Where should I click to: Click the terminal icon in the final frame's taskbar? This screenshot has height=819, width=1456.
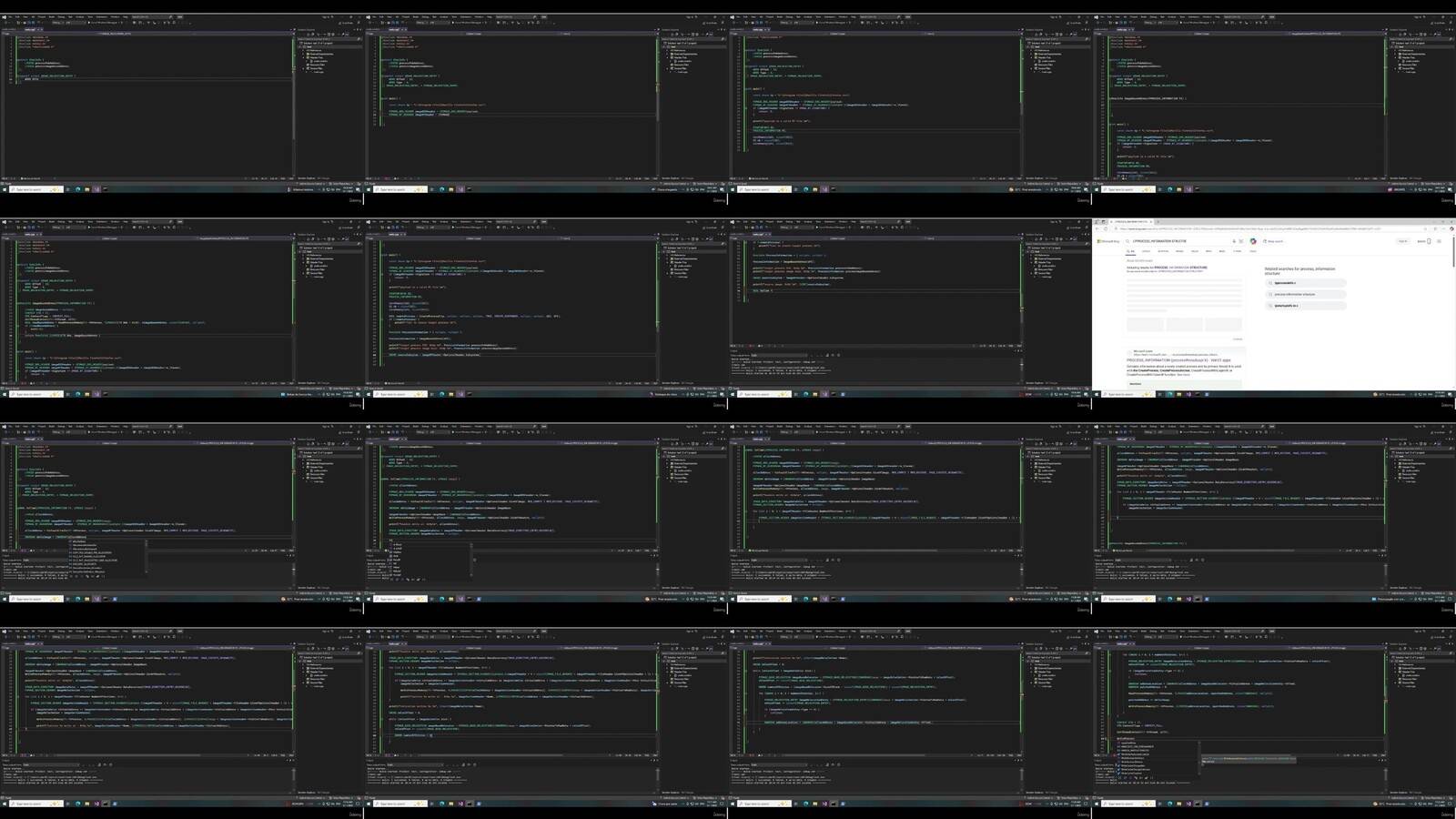click(1197, 804)
